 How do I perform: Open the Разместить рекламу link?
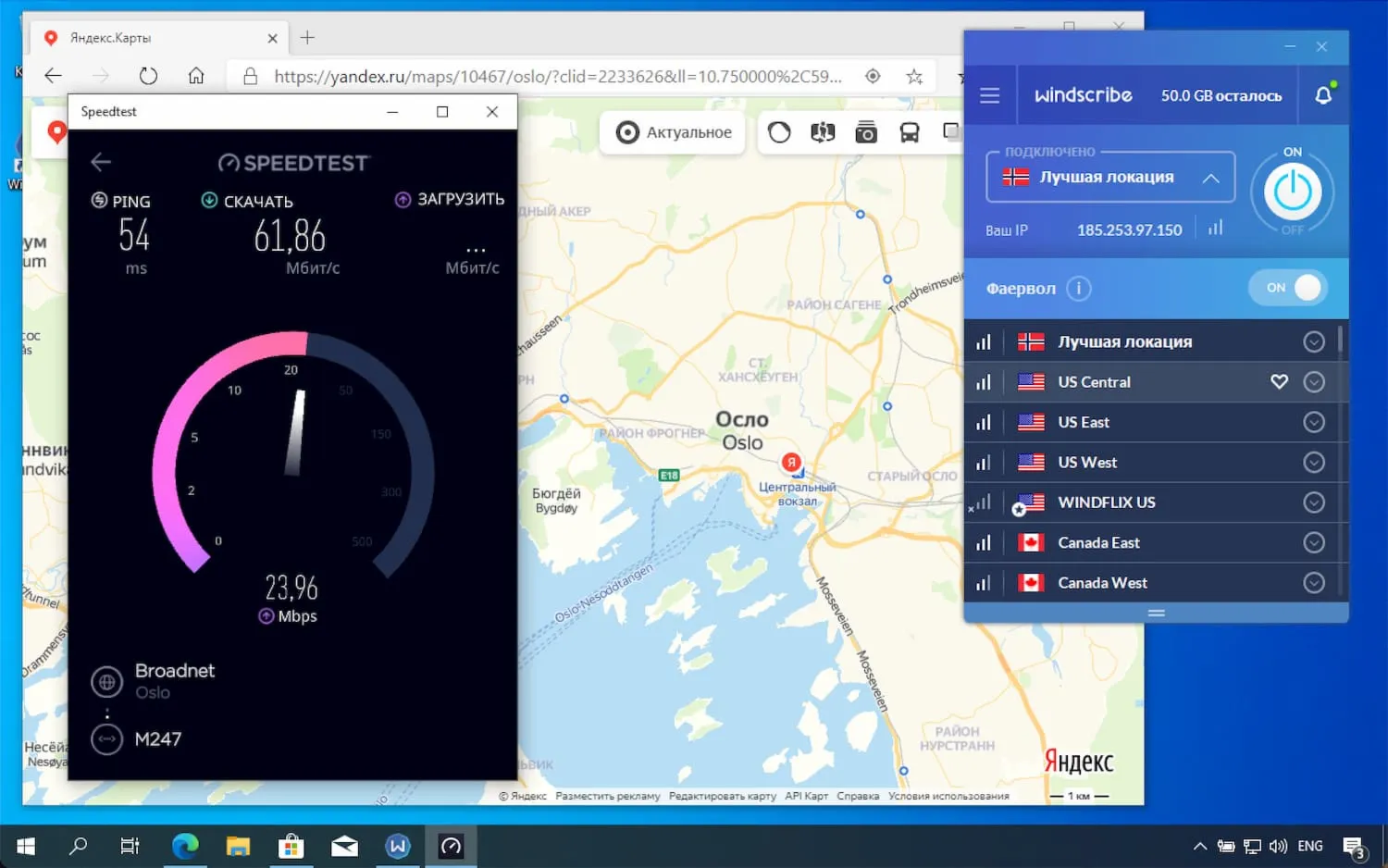coord(608,796)
